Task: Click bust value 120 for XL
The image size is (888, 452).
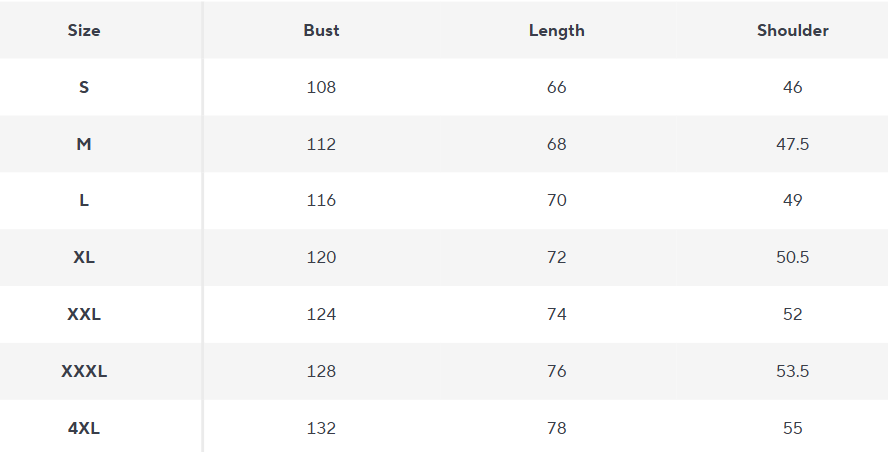Action: click(x=321, y=257)
